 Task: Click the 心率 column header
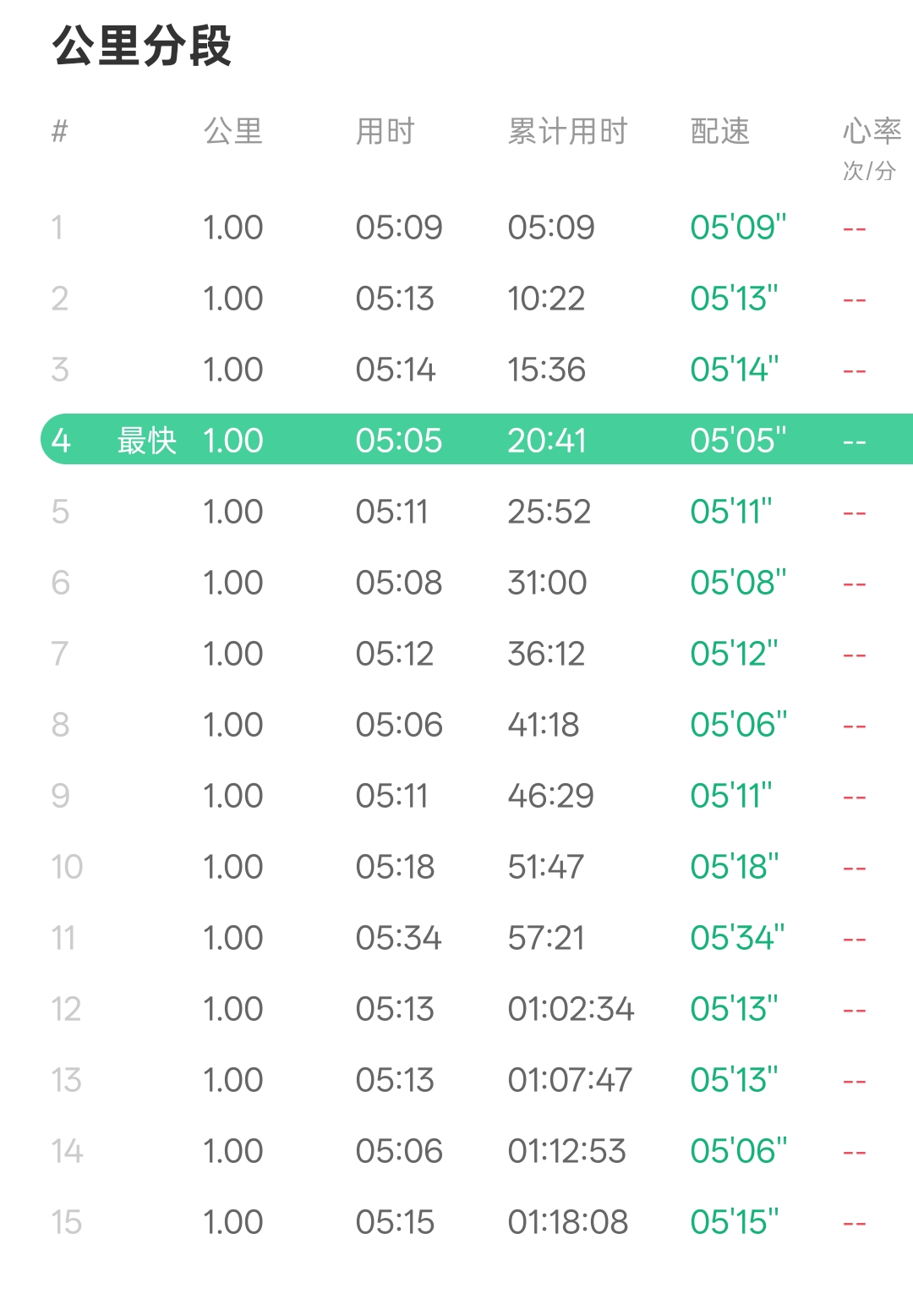click(872, 131)
